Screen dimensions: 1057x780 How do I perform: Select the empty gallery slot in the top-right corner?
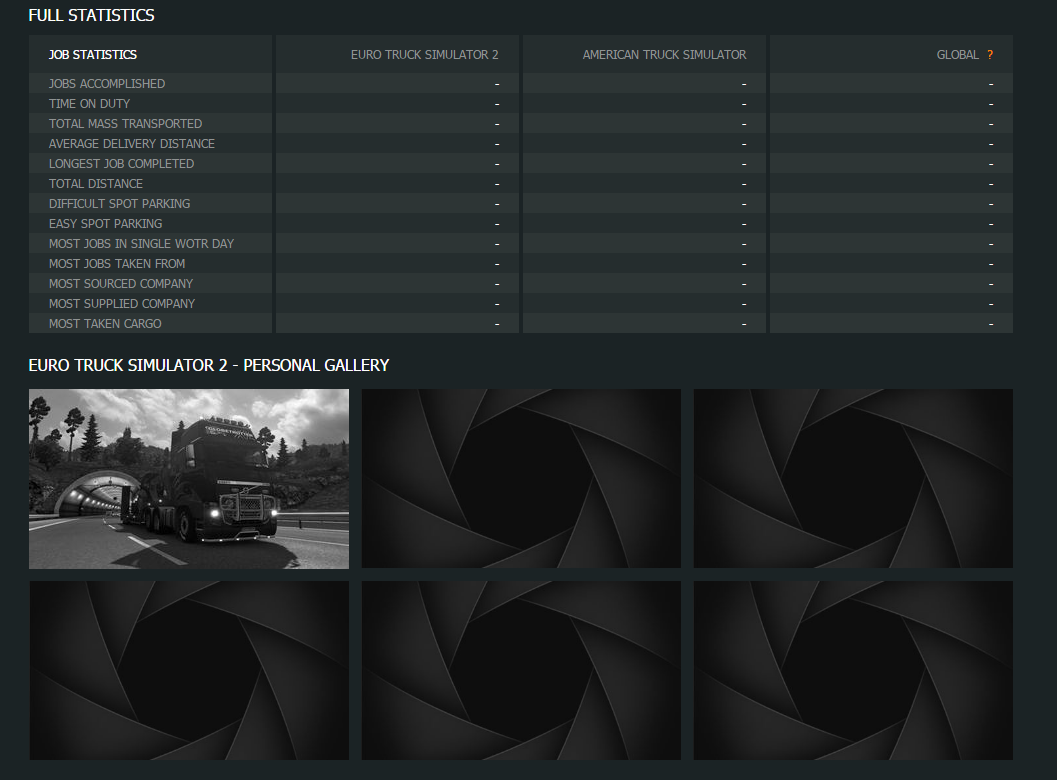coord(853,479)
